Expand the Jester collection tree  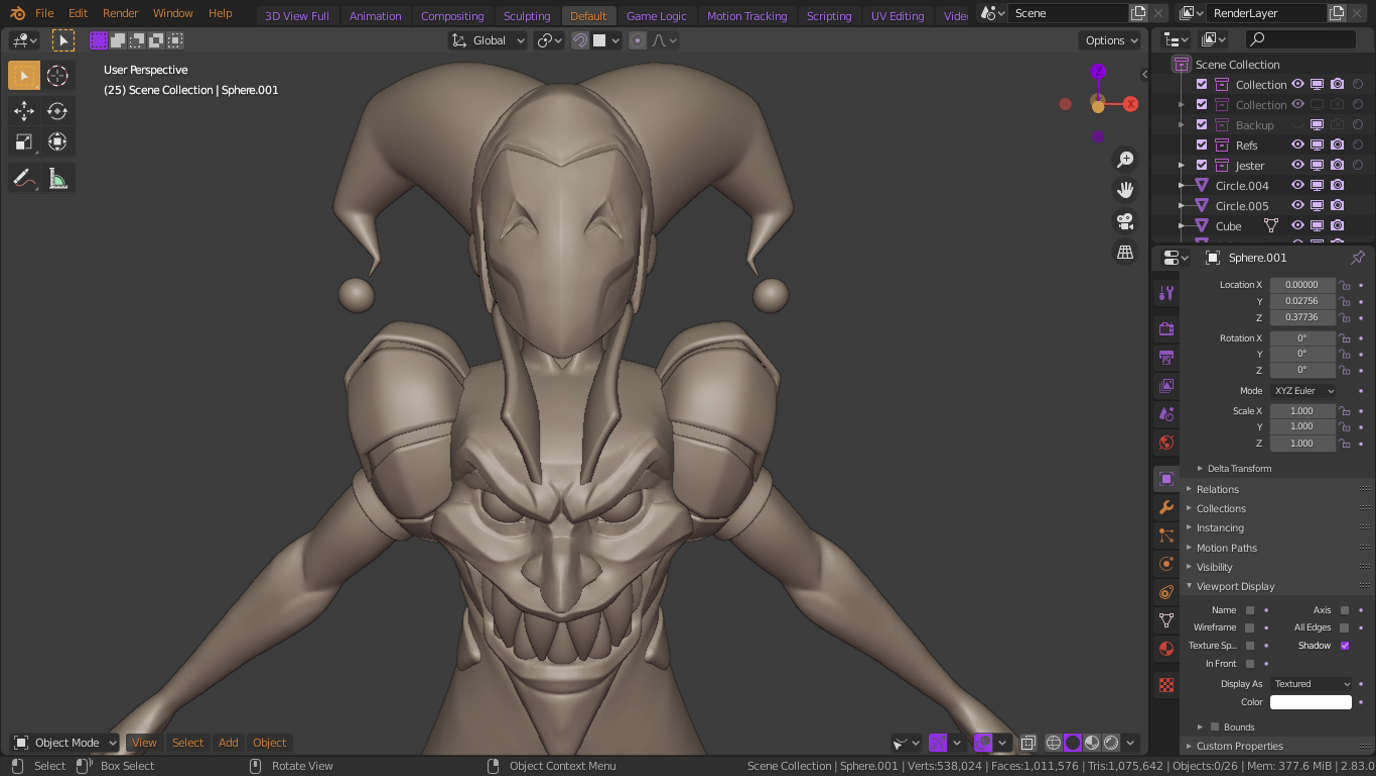tap(1181, 166)
